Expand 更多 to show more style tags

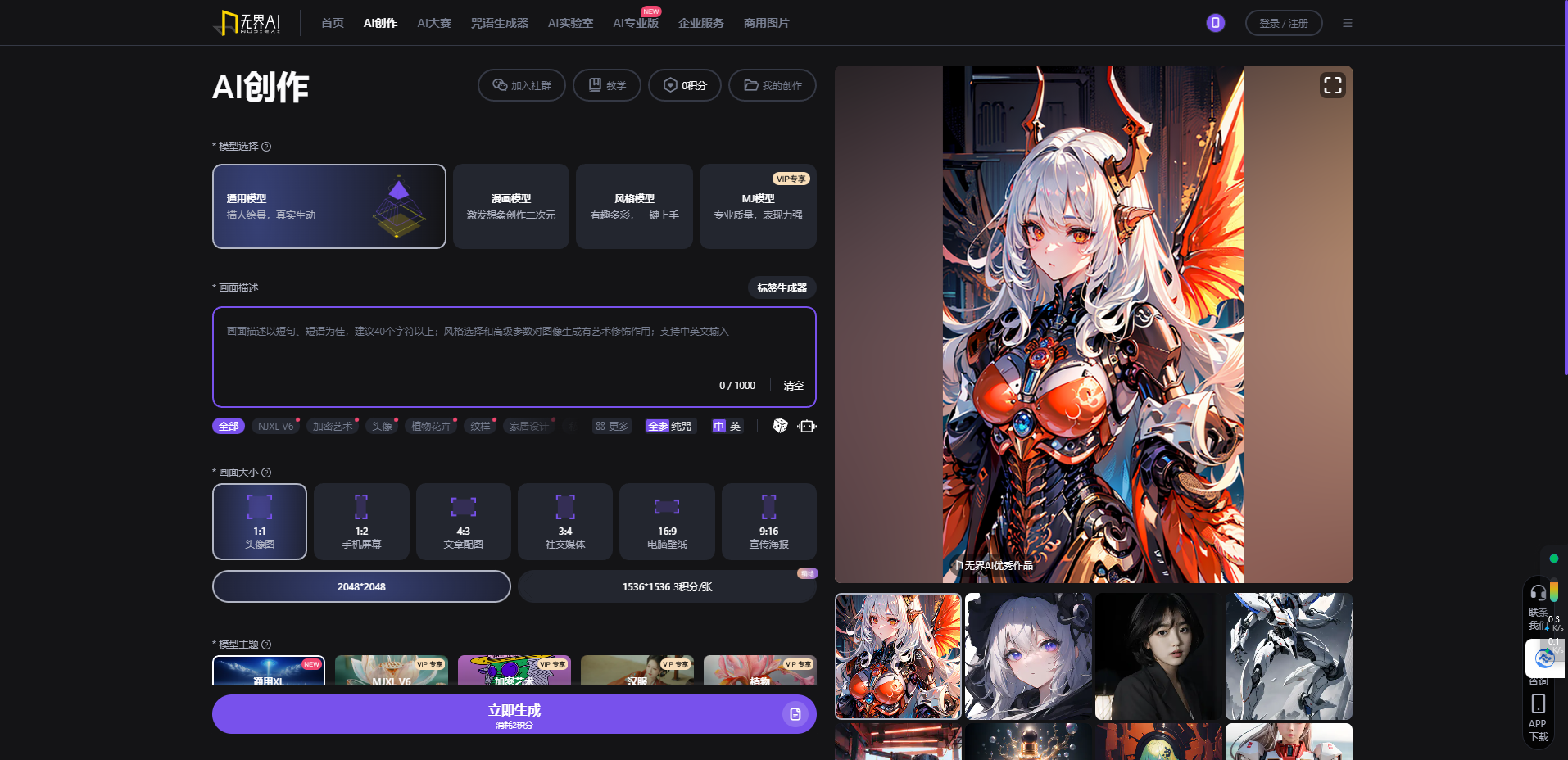(612, 427)
